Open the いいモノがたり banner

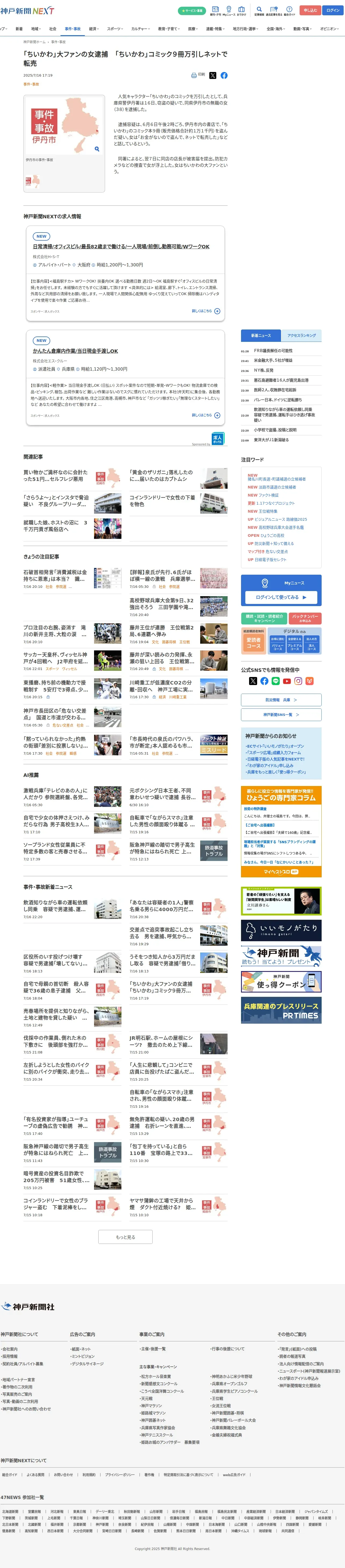click(x=281, y=931)
